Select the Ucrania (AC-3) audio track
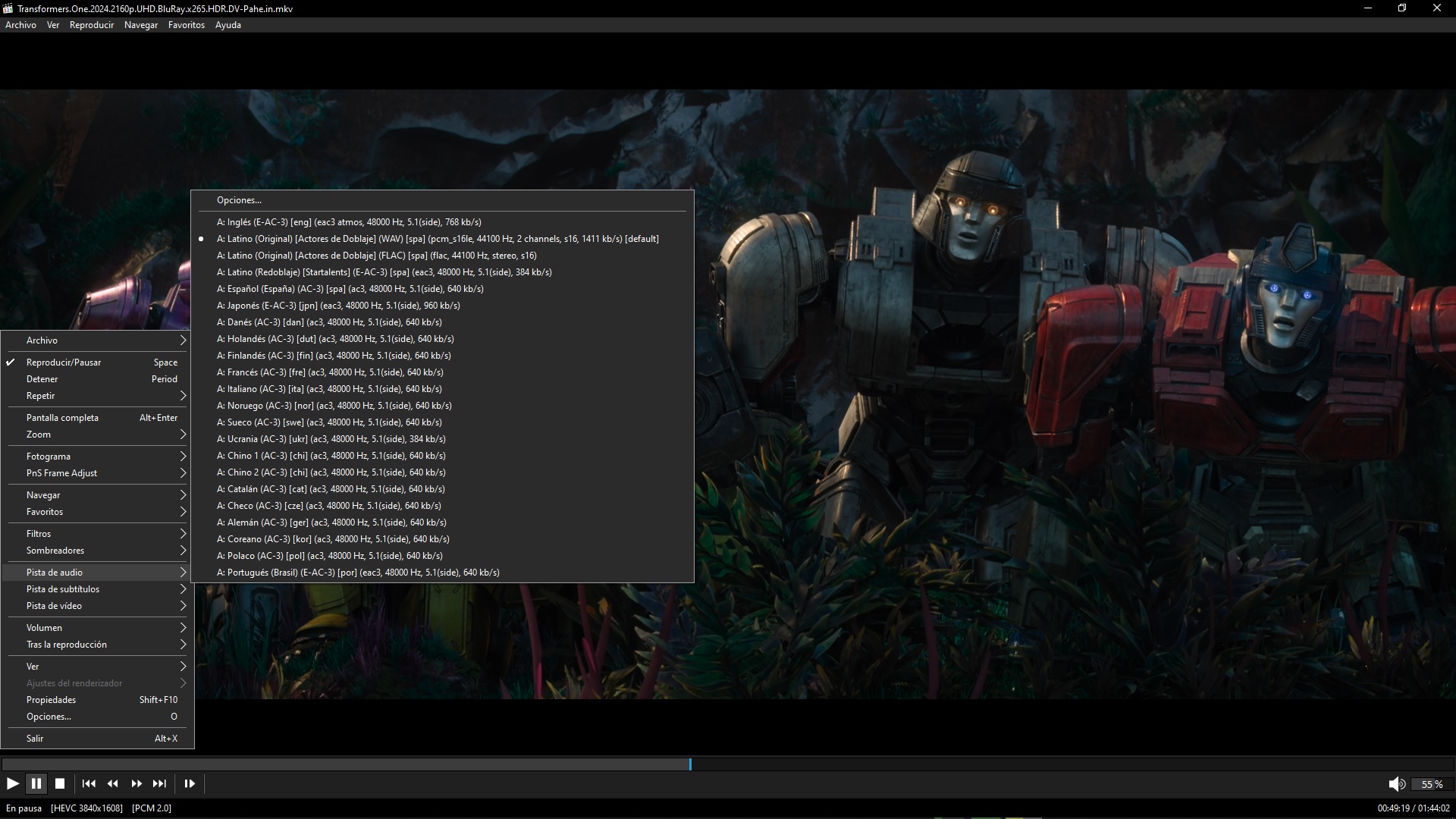This screenshot has height=819, width=1456. coord(442,439)
